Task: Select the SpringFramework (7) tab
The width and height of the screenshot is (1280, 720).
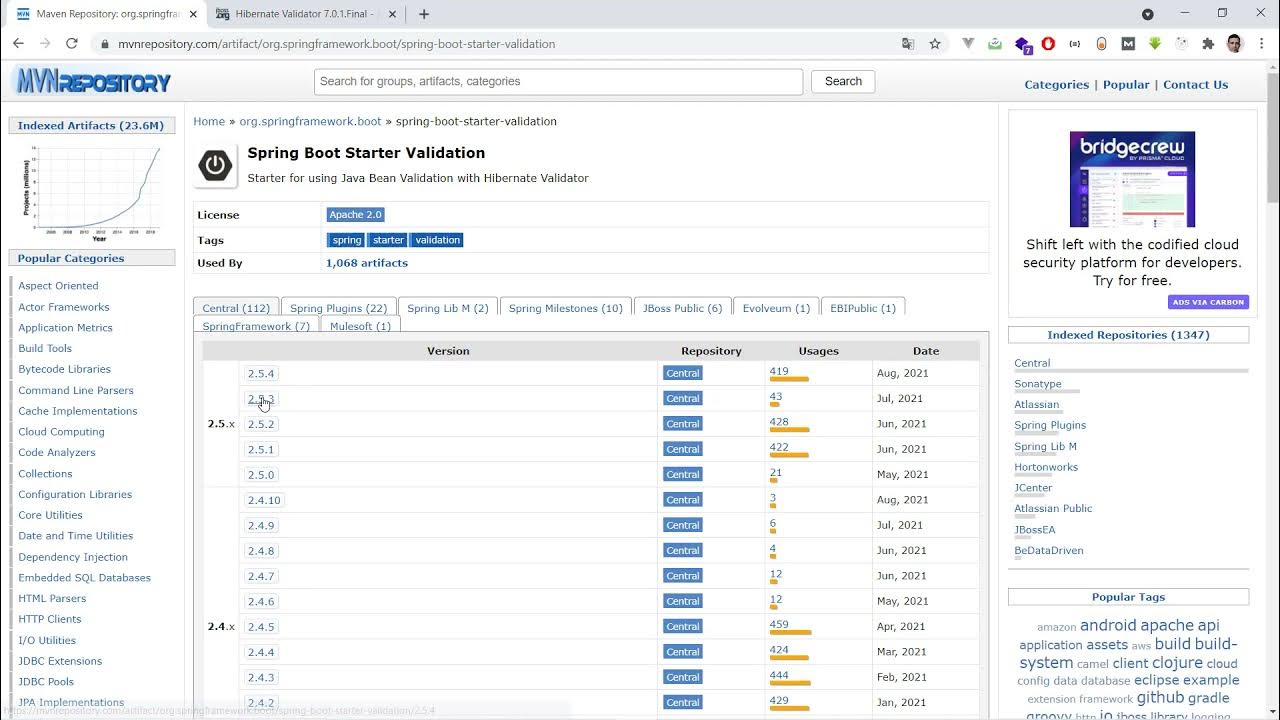Action: (256, 326)
